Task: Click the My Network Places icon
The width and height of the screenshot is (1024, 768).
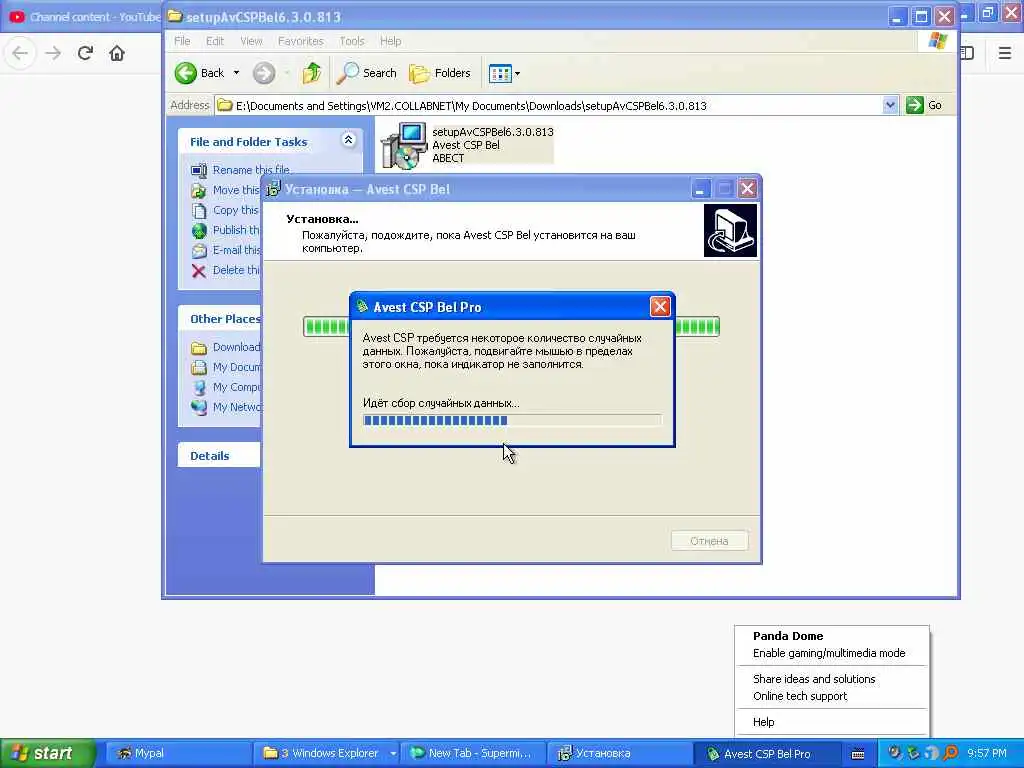Action: point(199,408)
